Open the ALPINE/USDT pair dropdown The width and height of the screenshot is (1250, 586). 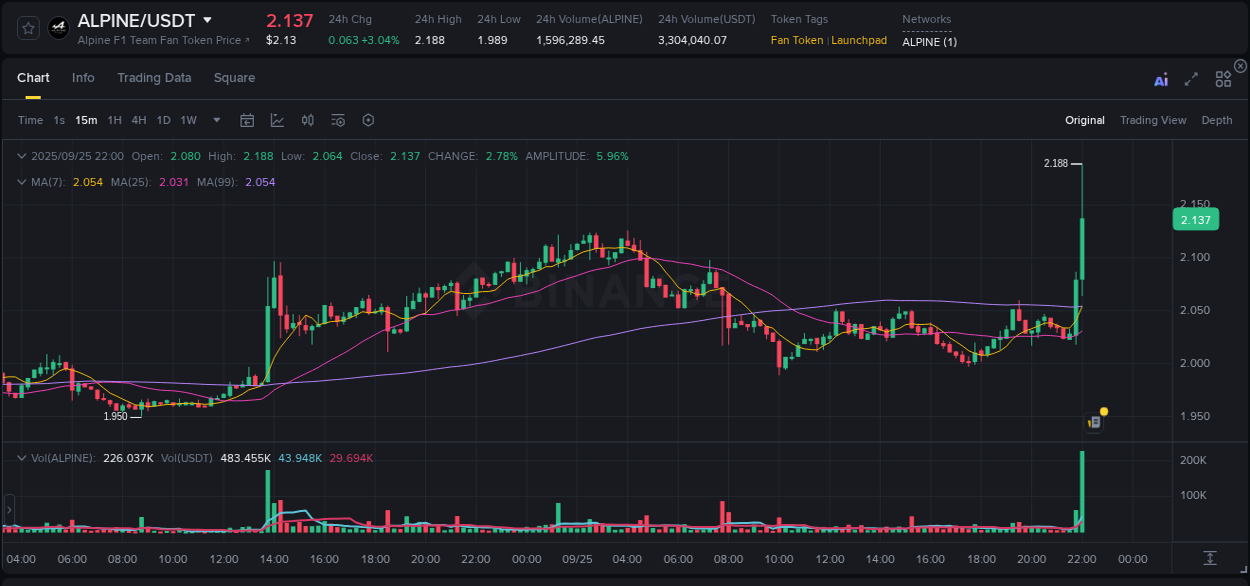207,19
